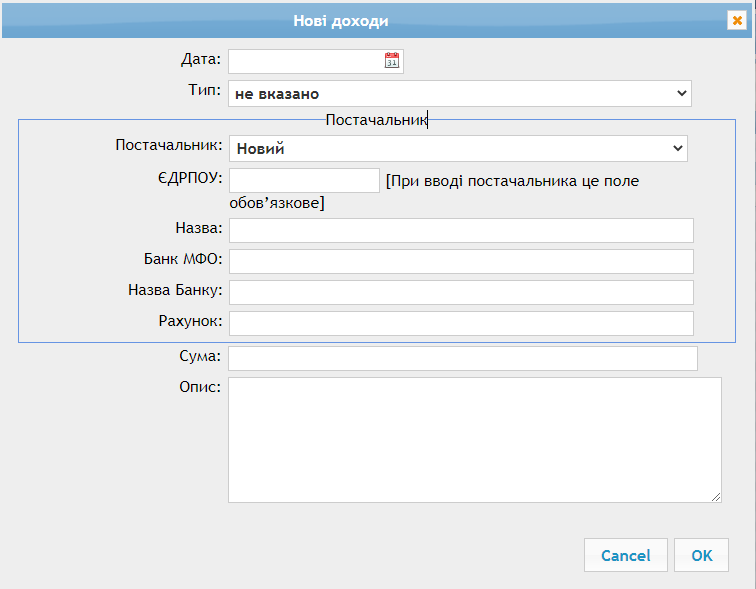756x589 pixels.
Task: Click the Рахунок input field
Action: click(x=461, y=323)
